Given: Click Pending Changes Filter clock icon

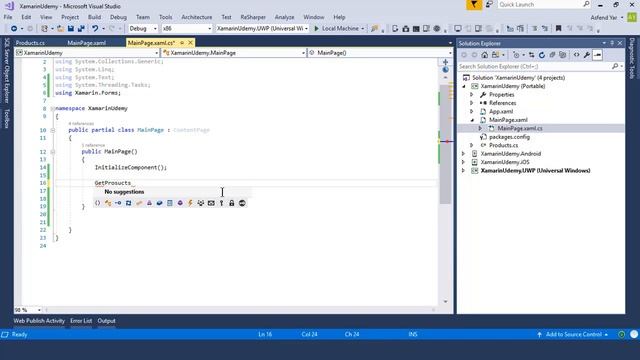Looking at the screenshot, I should click(x=516, y=55).
